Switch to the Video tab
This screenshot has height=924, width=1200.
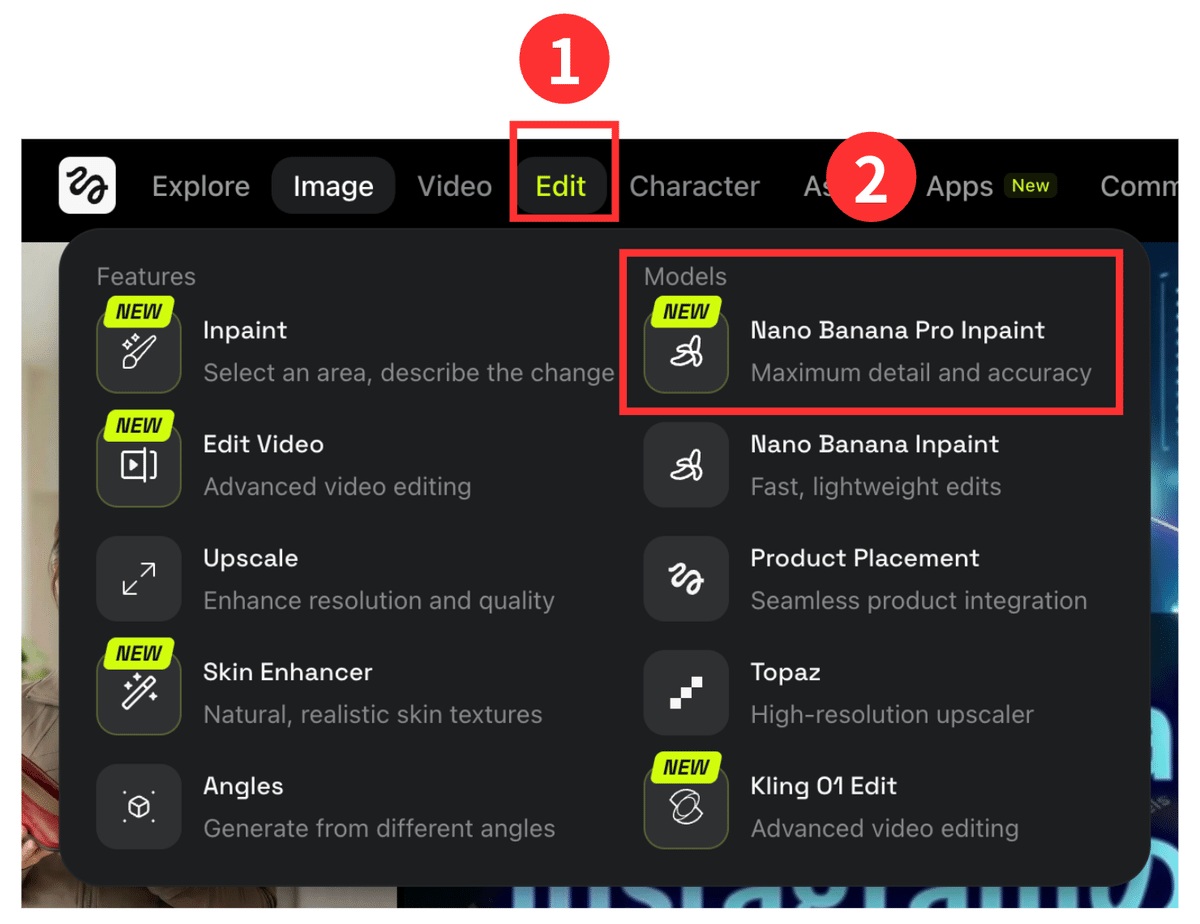(454, 185)
